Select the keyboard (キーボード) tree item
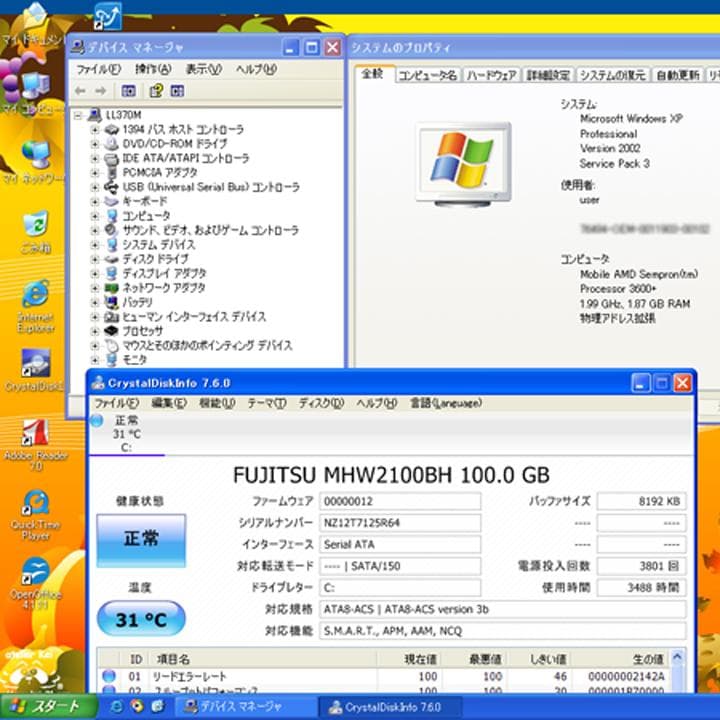The image size is (720, 720). (145, 201)
